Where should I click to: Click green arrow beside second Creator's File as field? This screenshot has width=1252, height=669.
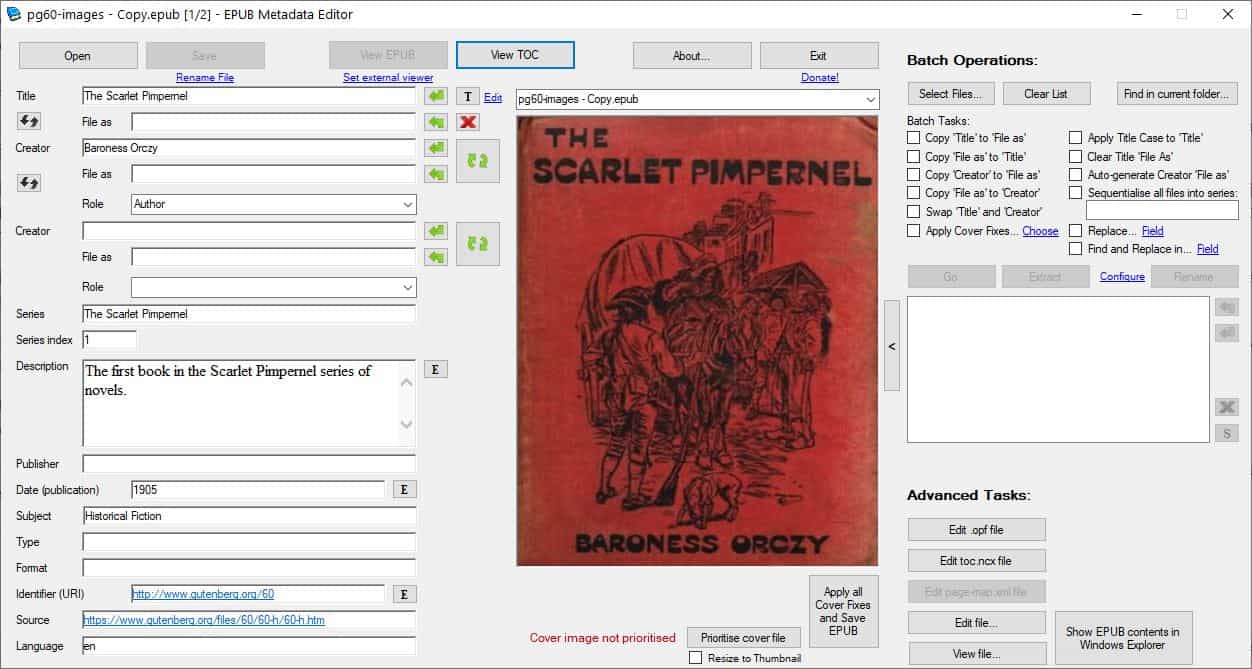click(436, 257)
